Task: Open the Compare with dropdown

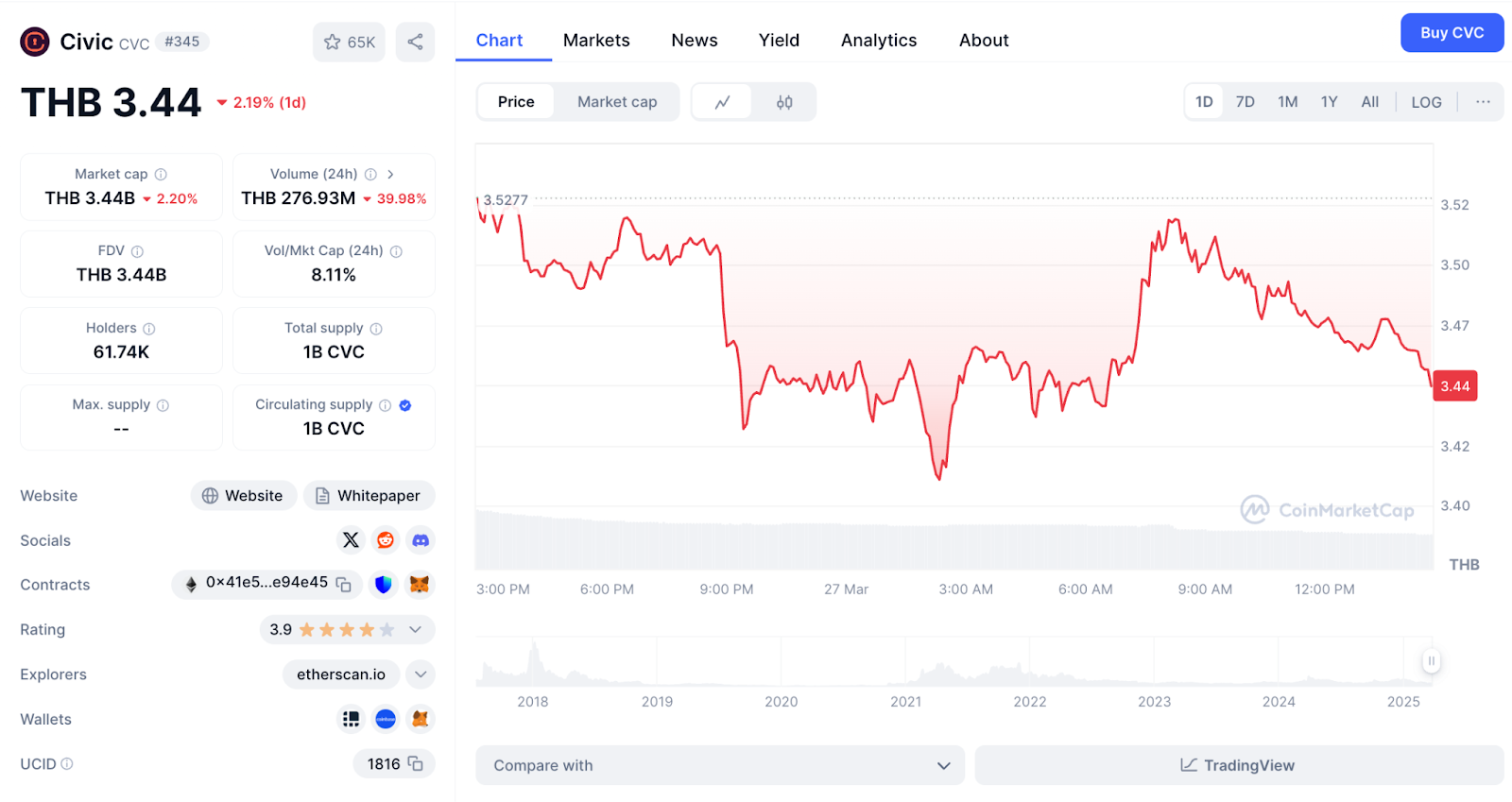Action: coord(720,765)
